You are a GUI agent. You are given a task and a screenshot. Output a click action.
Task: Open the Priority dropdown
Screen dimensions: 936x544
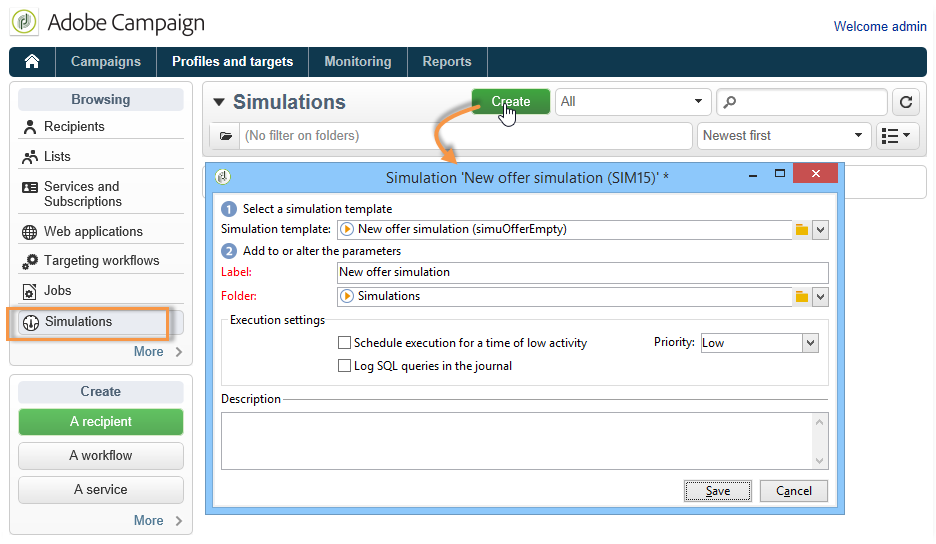point(810,343)
